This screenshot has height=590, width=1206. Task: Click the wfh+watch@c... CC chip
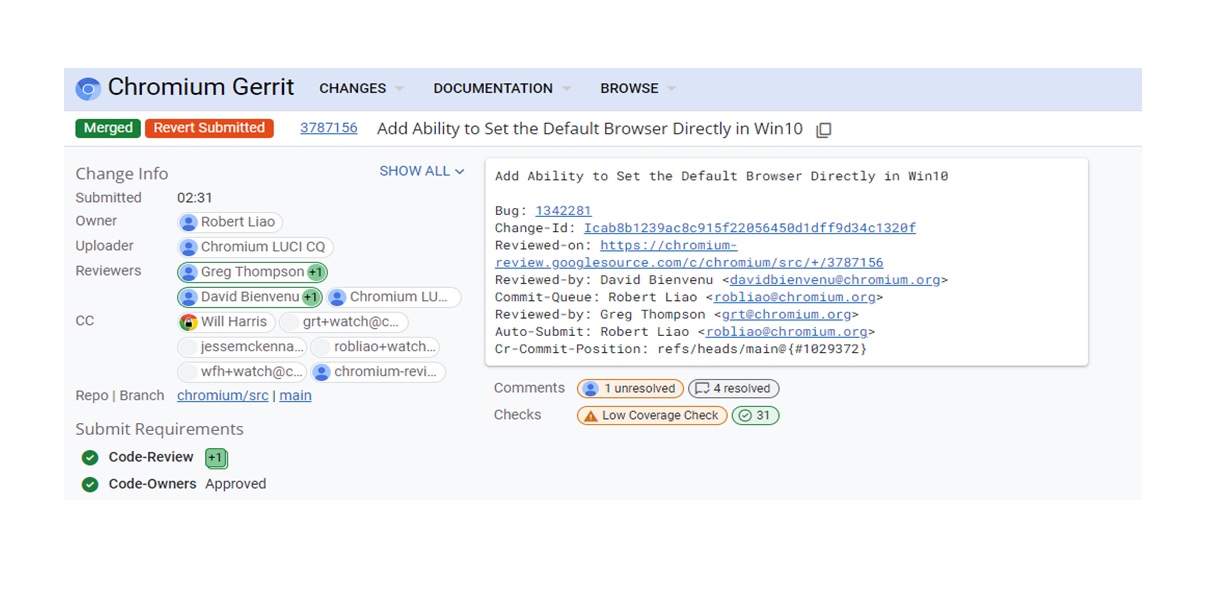(241, 372)
